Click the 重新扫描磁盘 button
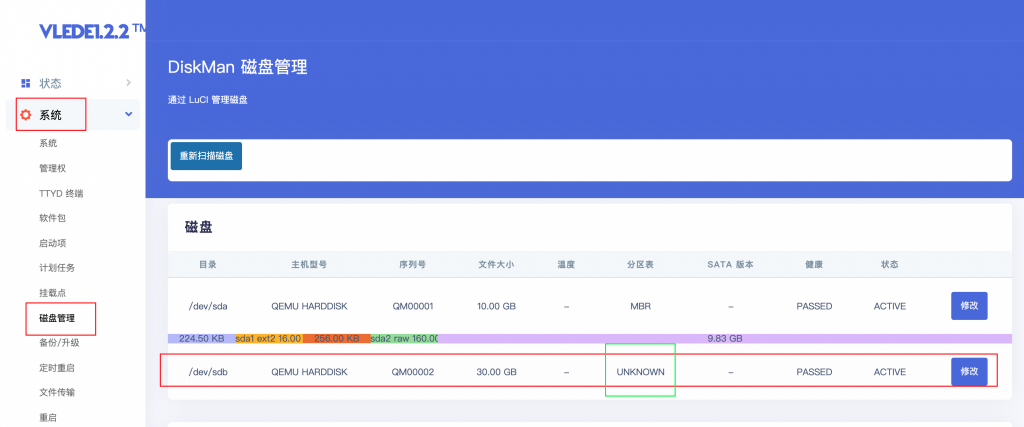 (x=206, y=156)
